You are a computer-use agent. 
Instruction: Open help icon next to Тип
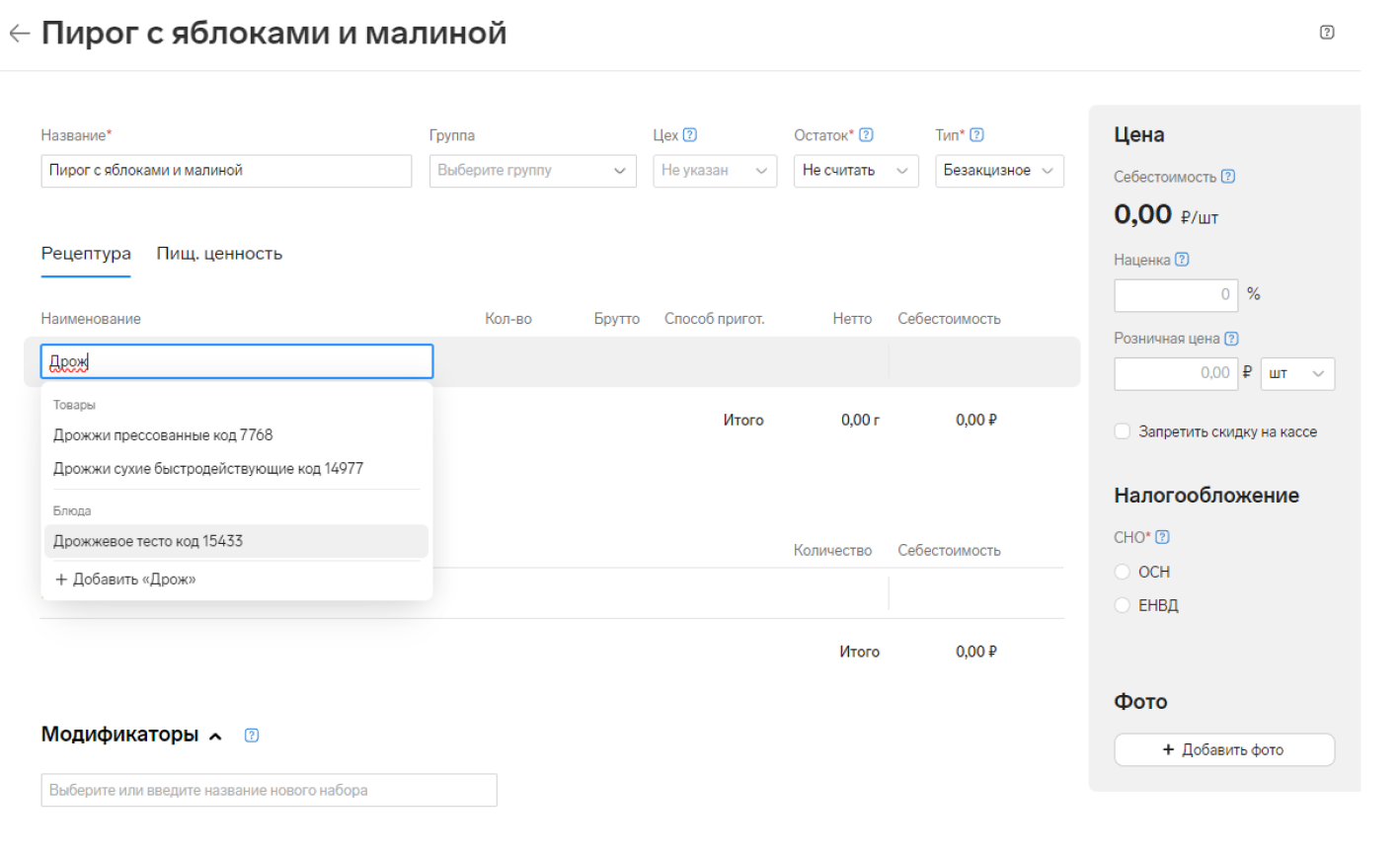click(x=976, y=135)
